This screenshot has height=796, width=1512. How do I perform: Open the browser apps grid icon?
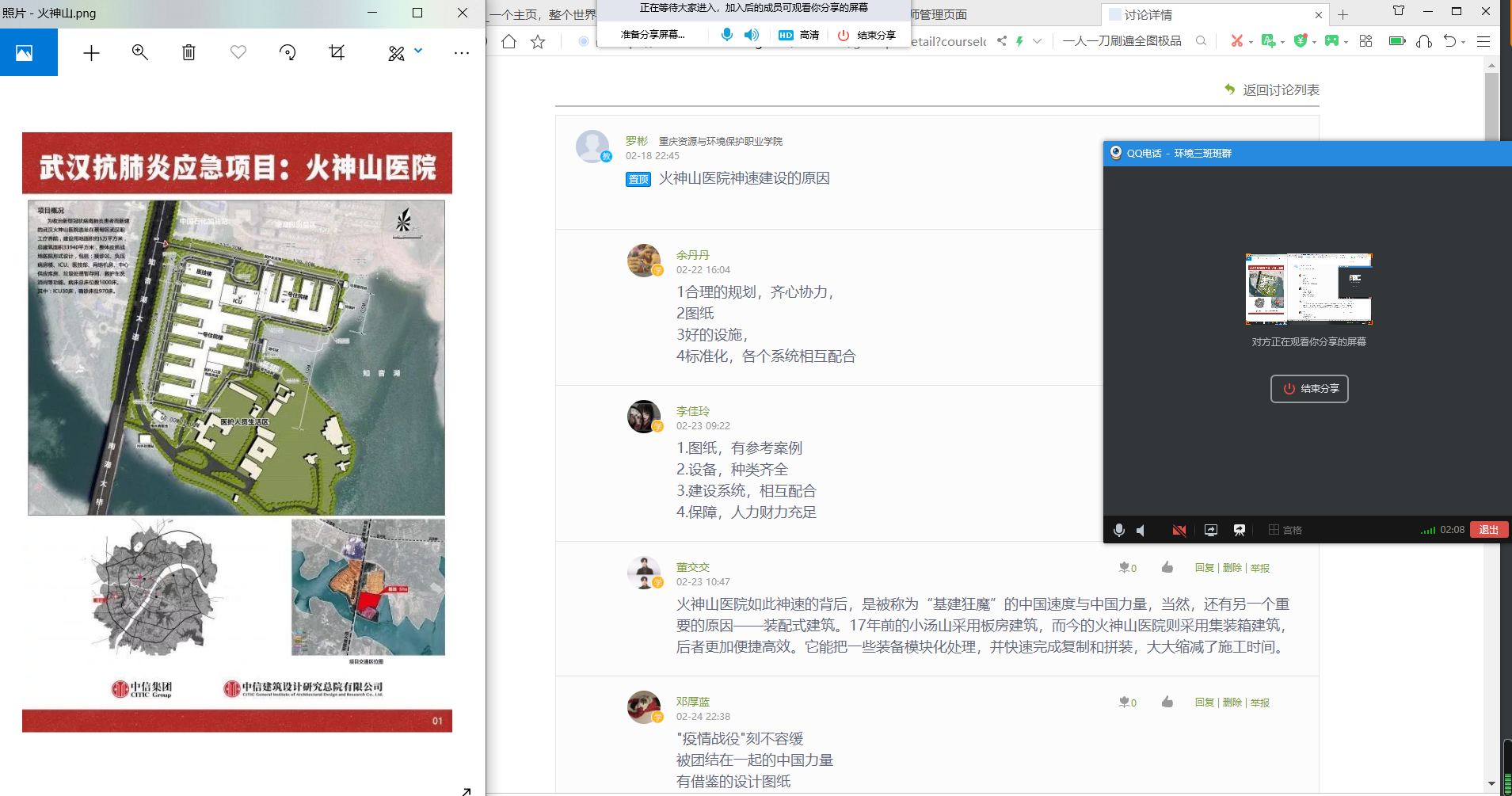1365,40
